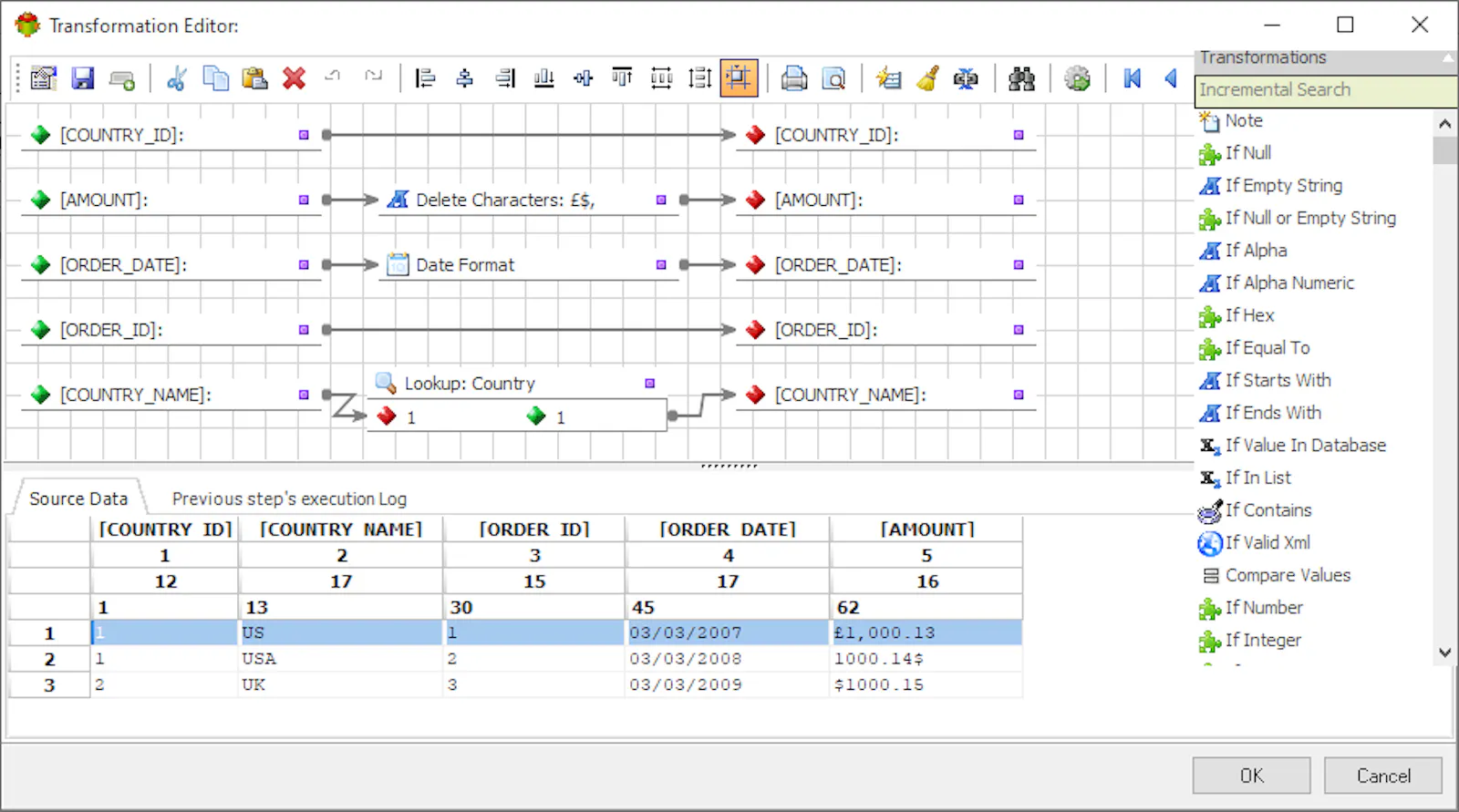Click the destination [COUNTRY_ID] field node

tap(885, 135)
